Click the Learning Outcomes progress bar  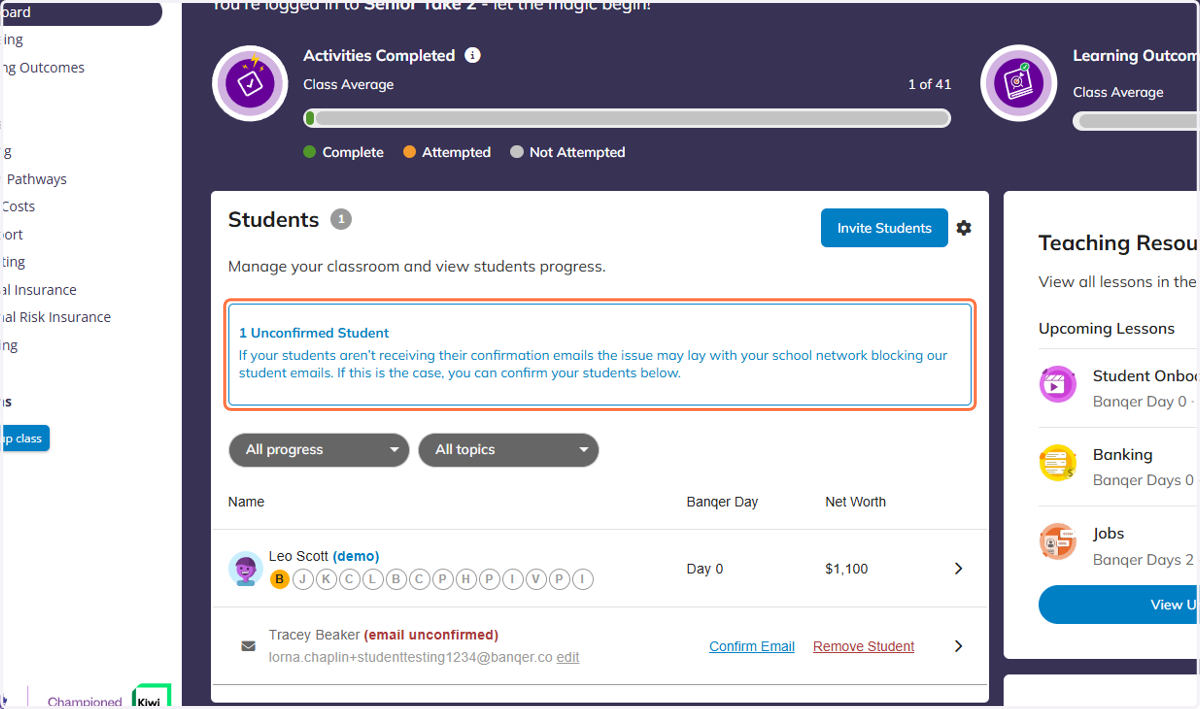point(1136,121)
